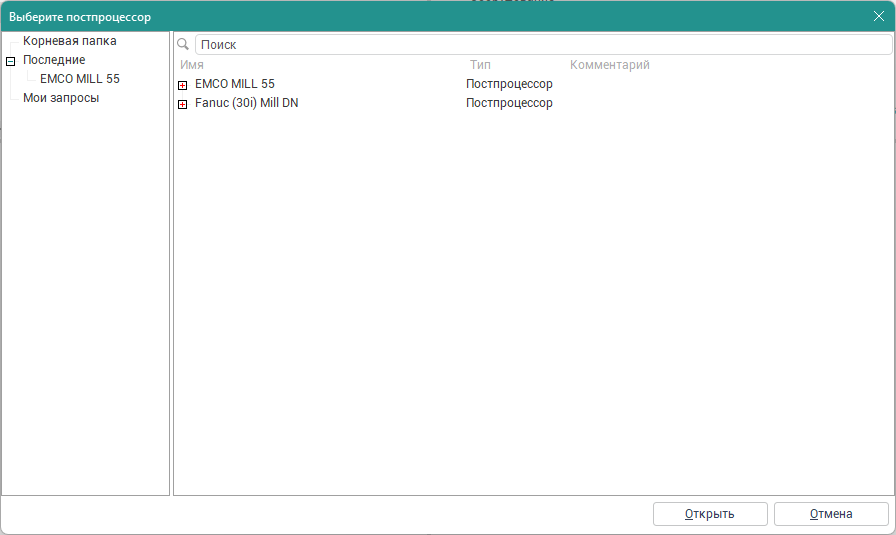Screen dimensions: 896x535
Task: Expand the EMCO MILL 55 postprocessor row
Action: pyautogui.click(x=183, y=85)
